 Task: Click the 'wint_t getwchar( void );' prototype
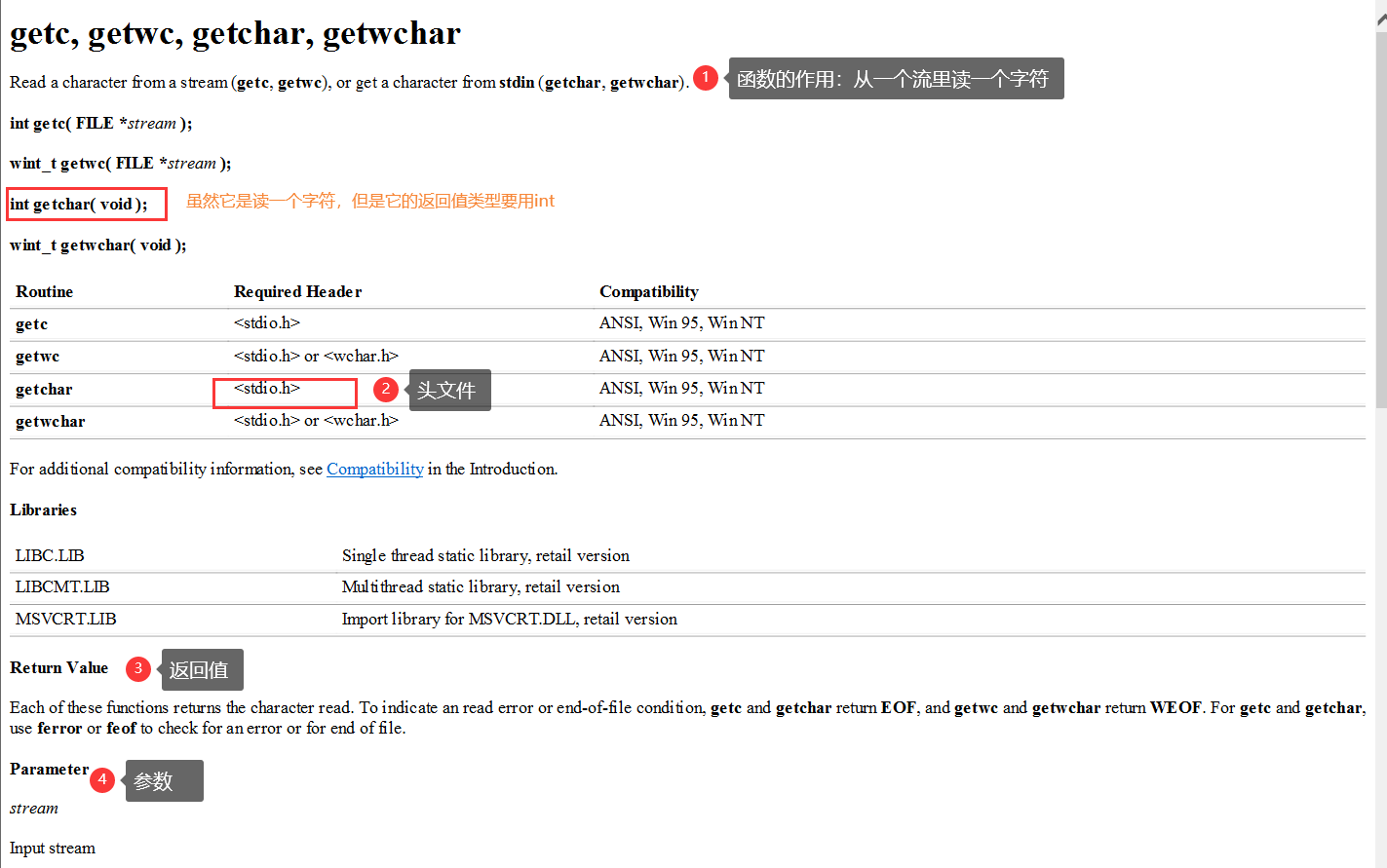click(98, 245)
